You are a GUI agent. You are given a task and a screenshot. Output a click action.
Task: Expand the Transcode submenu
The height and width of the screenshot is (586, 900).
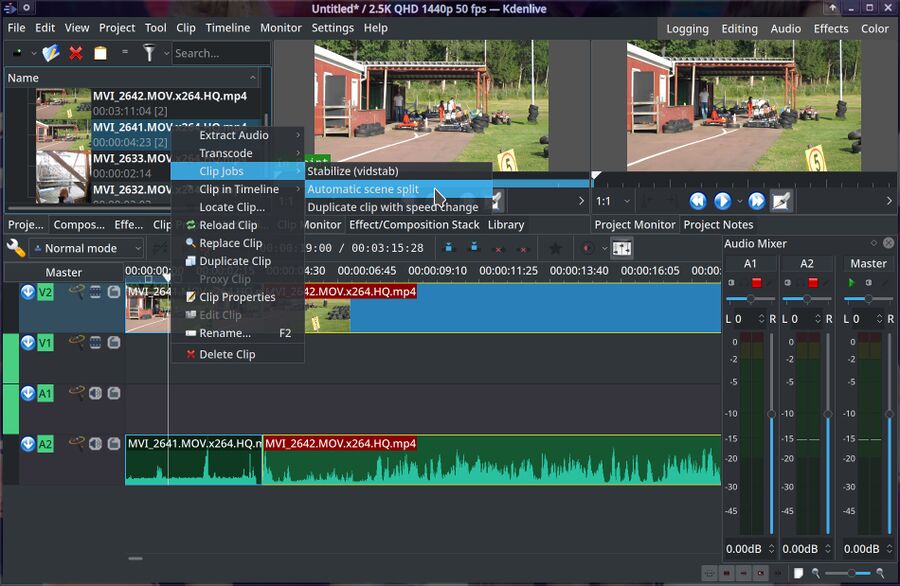click(238, 153)
